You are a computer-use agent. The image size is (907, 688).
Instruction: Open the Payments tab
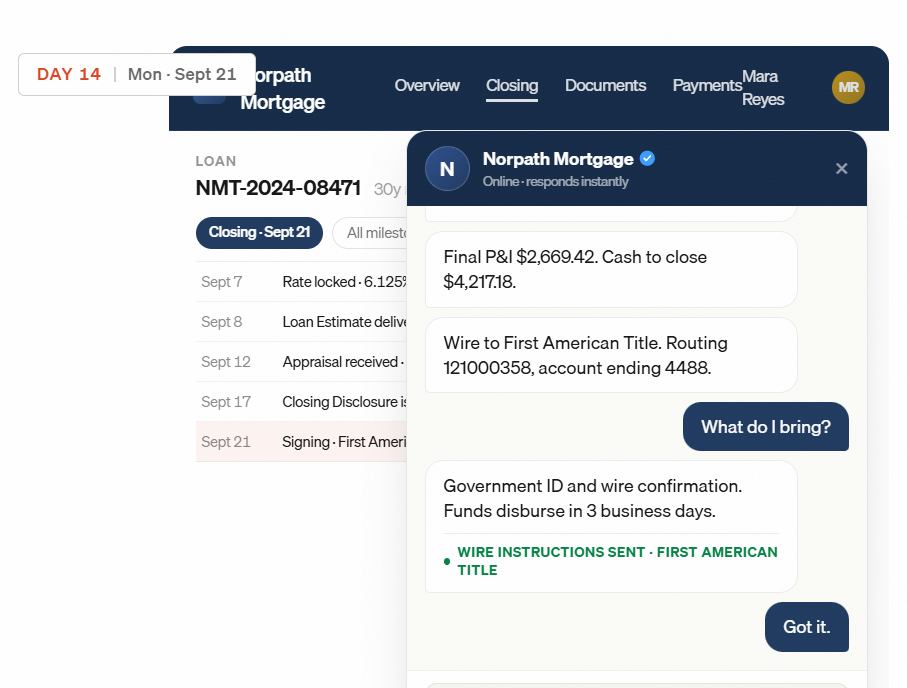[707, 86]
